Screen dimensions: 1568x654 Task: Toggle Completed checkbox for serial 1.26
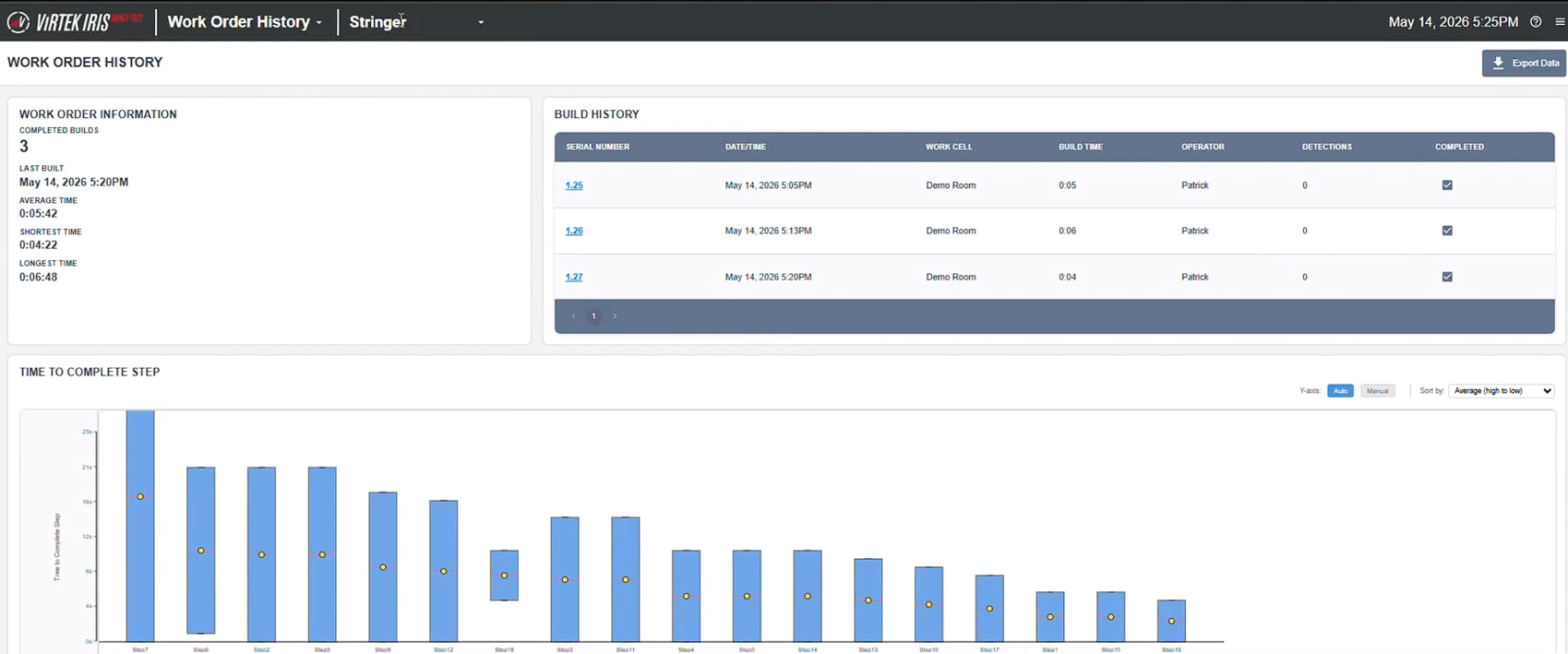(x=1447, y=231)
